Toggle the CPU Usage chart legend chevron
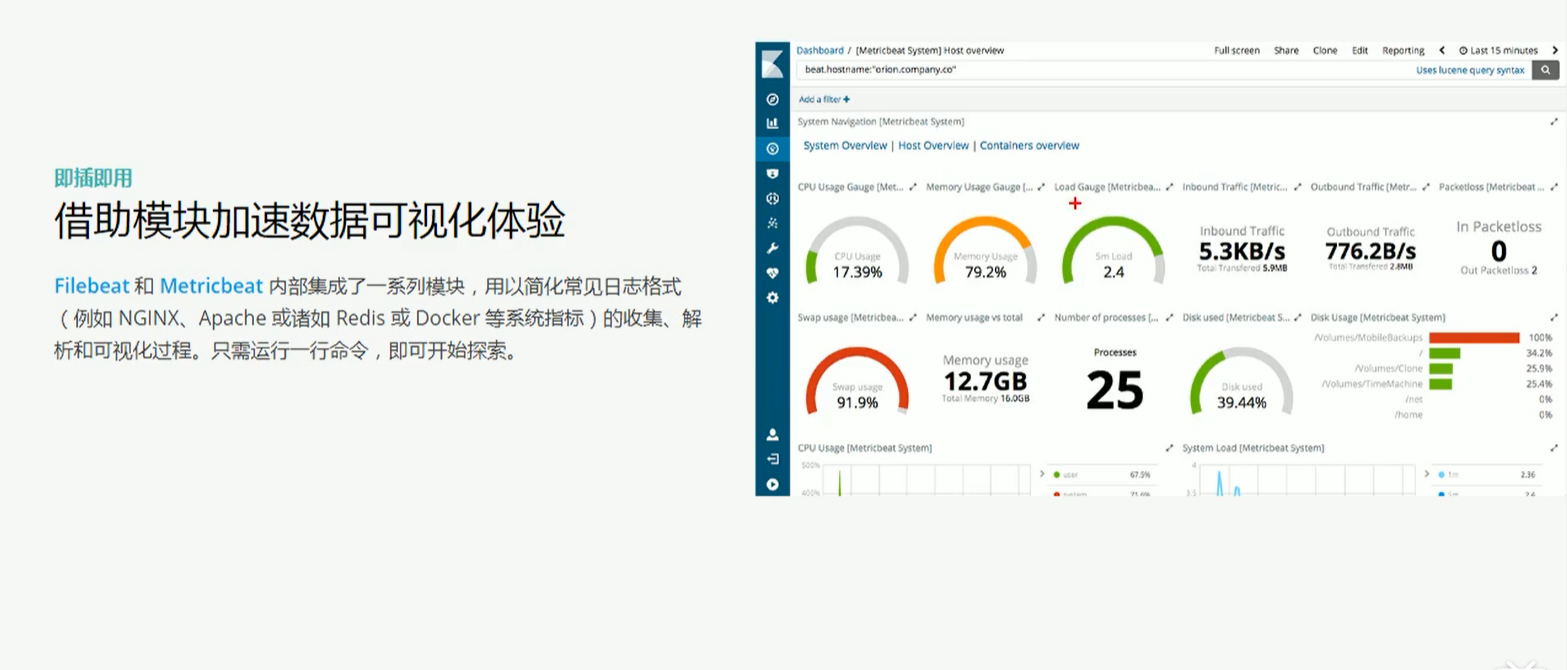1567x670 pixels. tap(1042, 474)
